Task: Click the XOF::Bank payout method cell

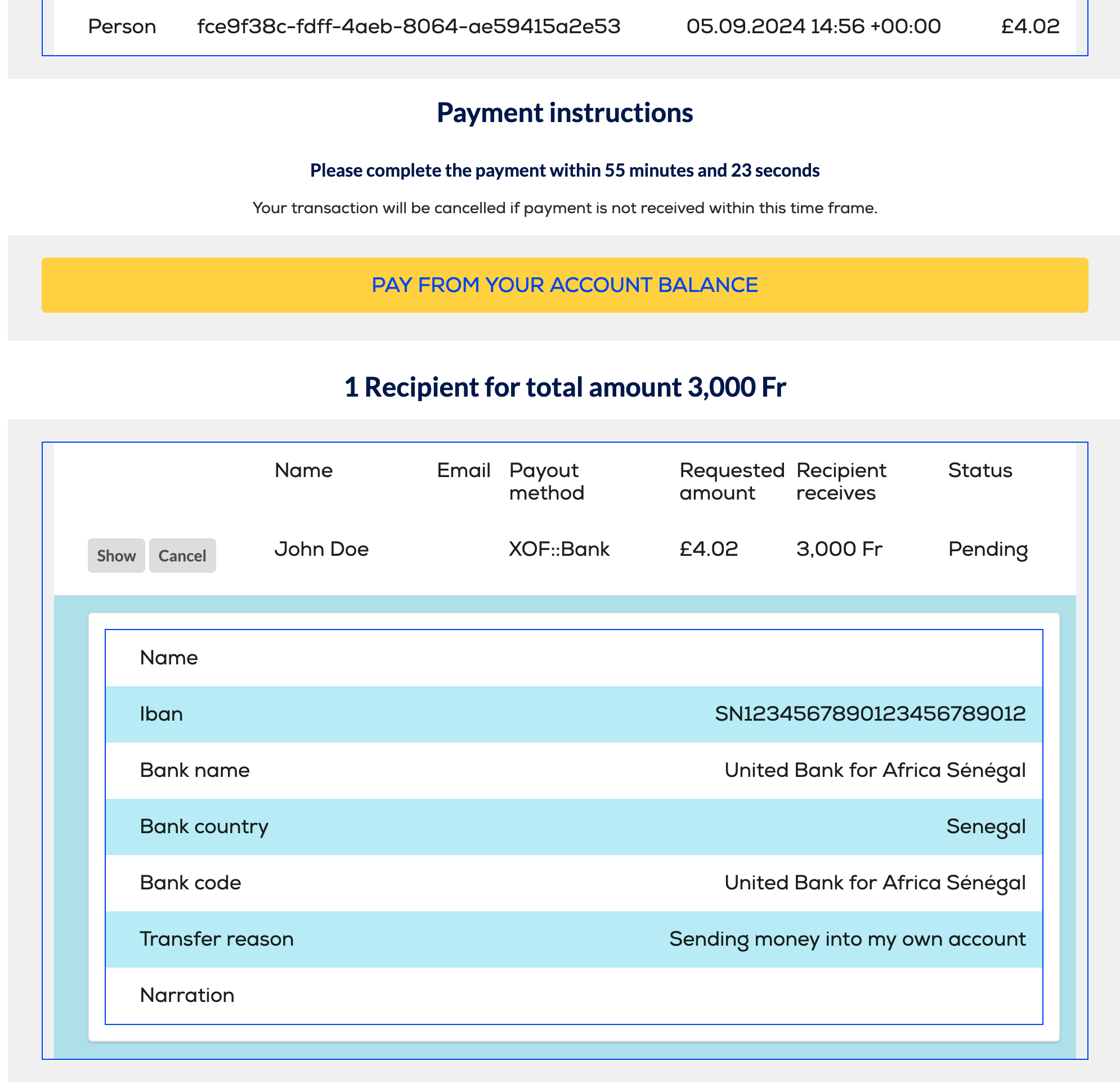Action: coord(559,549)
